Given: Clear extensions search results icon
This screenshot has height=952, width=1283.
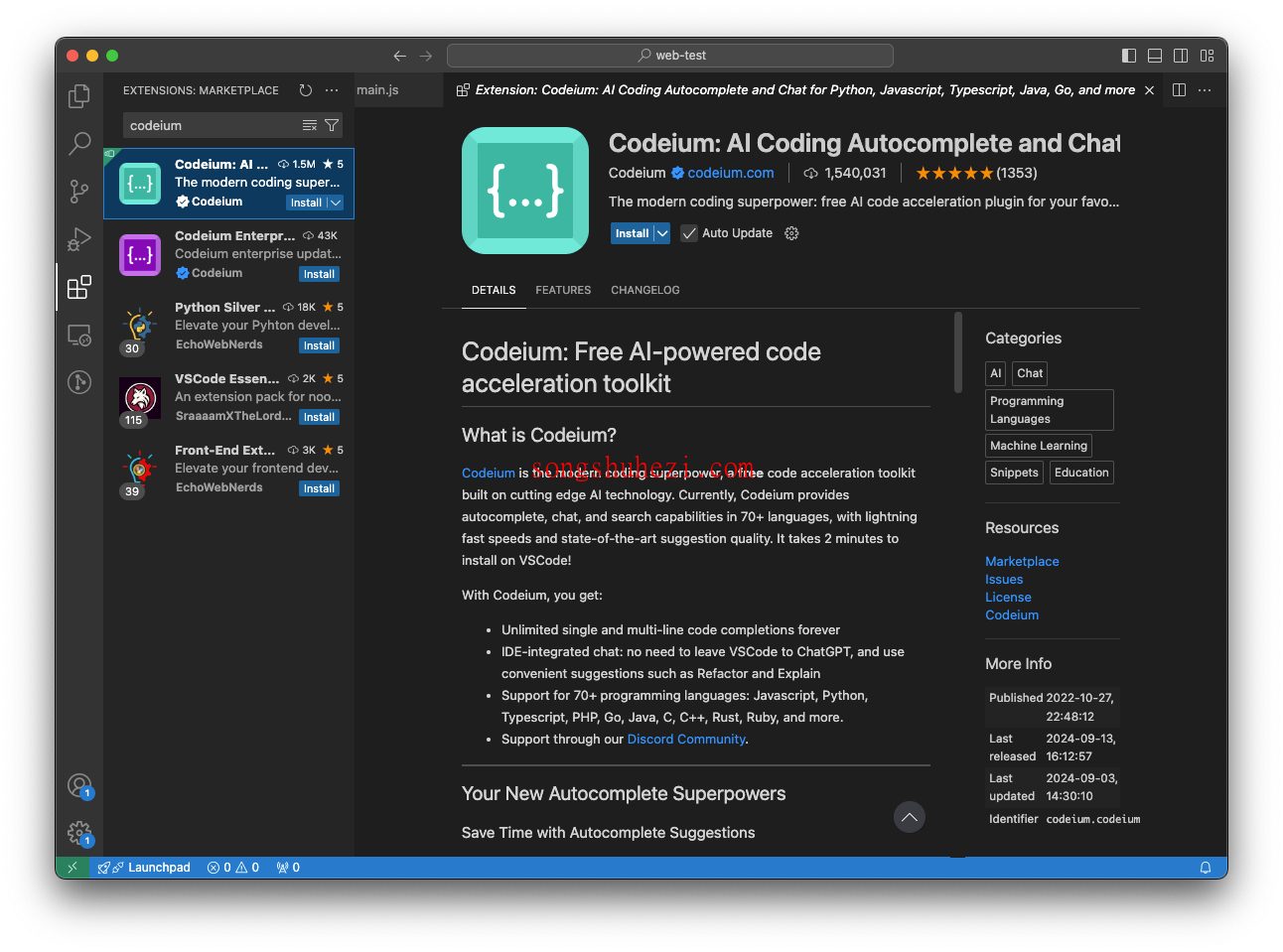Looking at the screenshot, I should click(310, 125).
